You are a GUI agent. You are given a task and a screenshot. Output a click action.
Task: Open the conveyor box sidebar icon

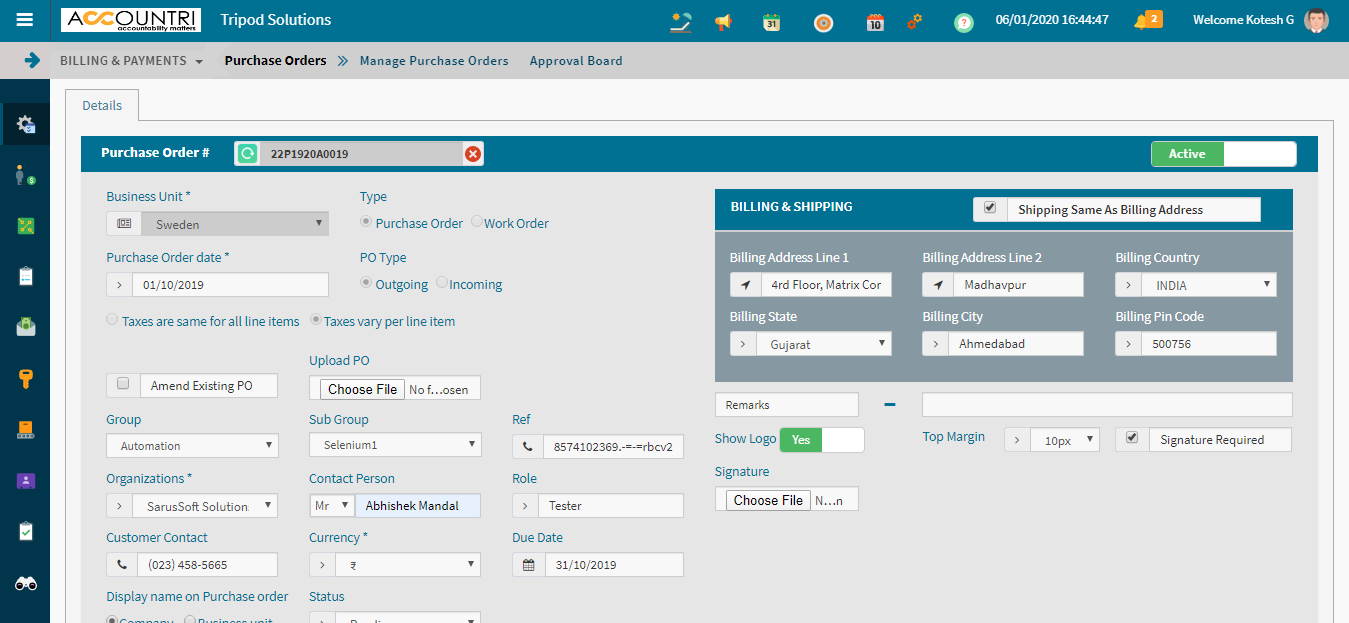(26, 430)
